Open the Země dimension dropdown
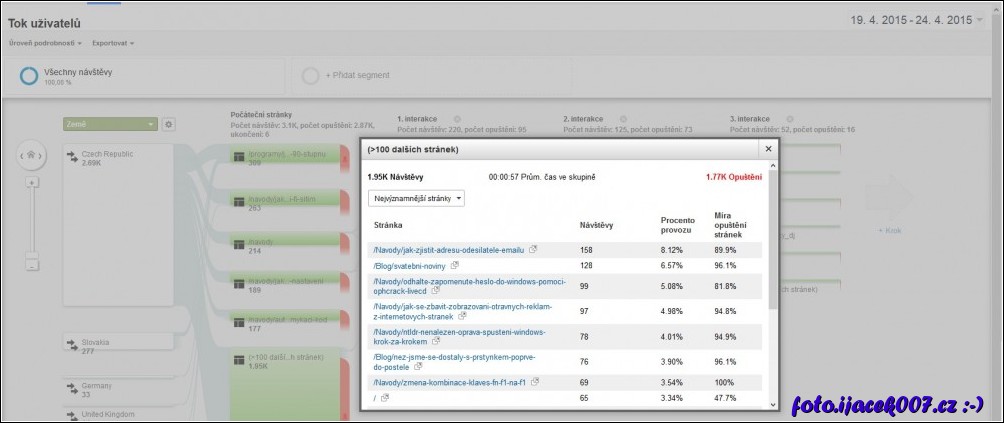The width and height of the screenshot is (1004, 423). click(110, 124)
